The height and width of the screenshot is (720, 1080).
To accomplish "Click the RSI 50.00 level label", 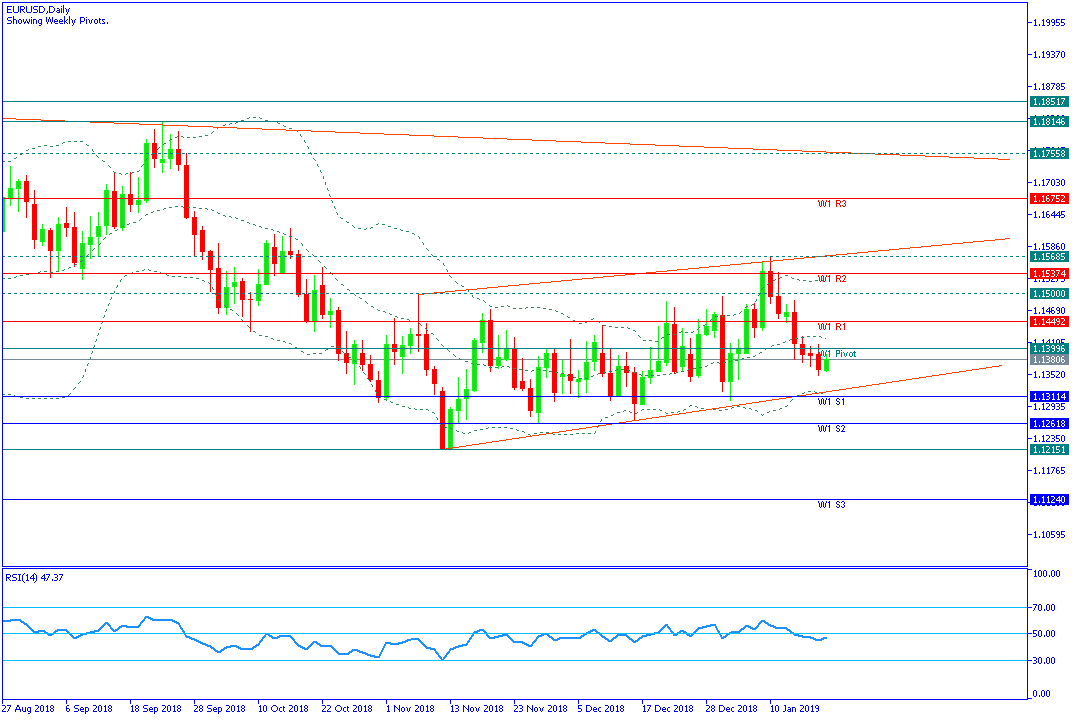I will pos(1044,634).
